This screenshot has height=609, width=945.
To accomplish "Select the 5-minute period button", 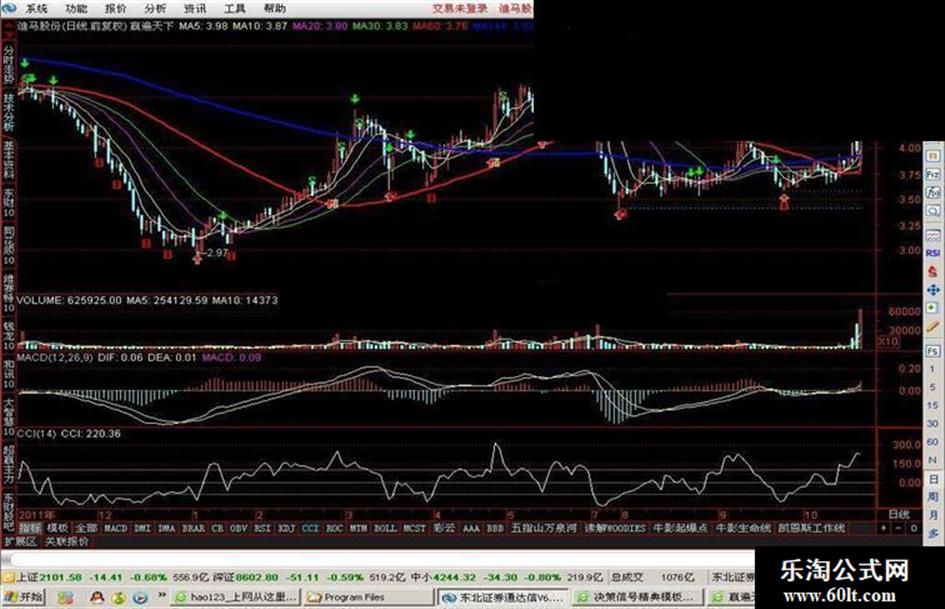I will pyautogui.click(x=933, y=387).
